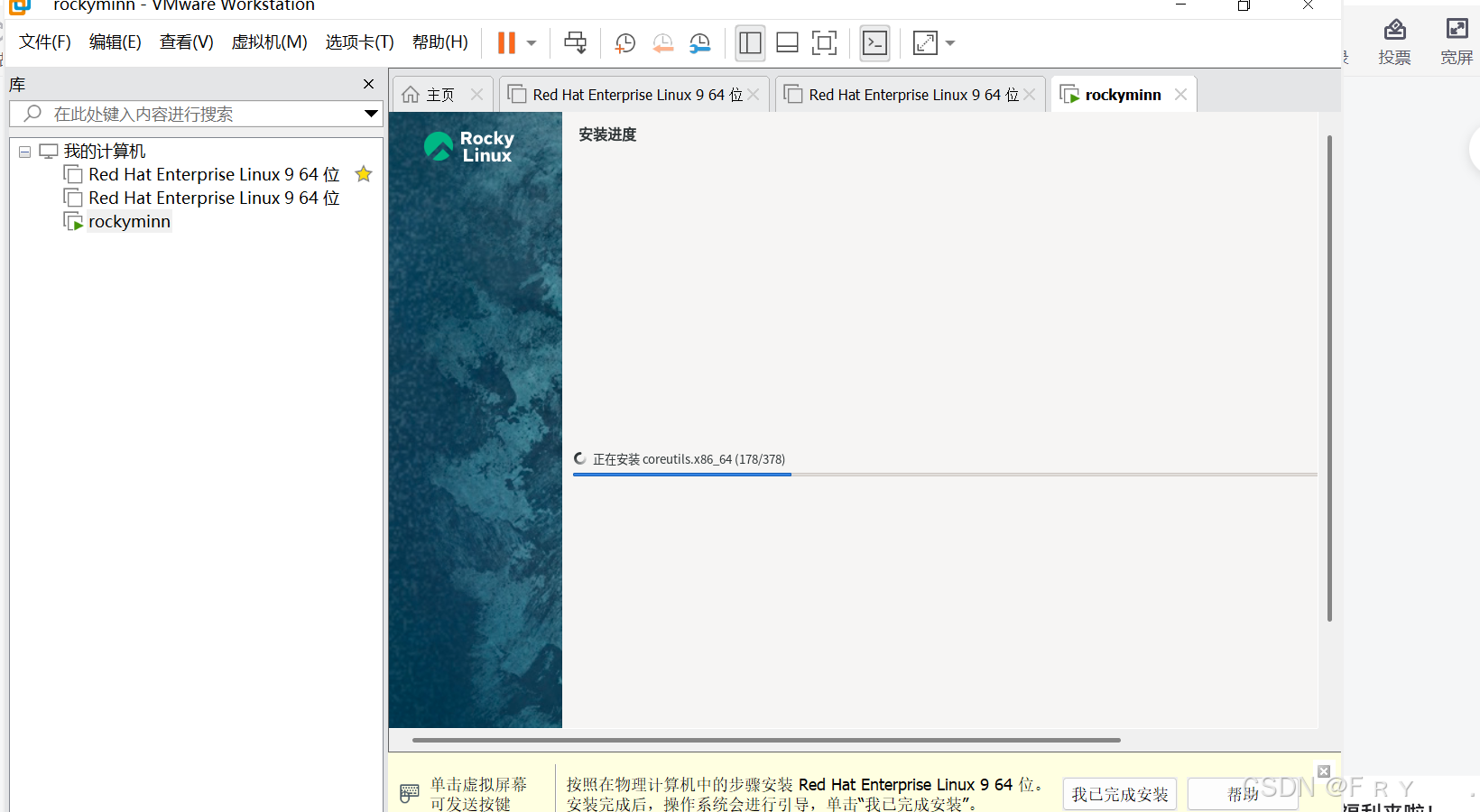Open the 文件(F) menu

pos(45,42)
